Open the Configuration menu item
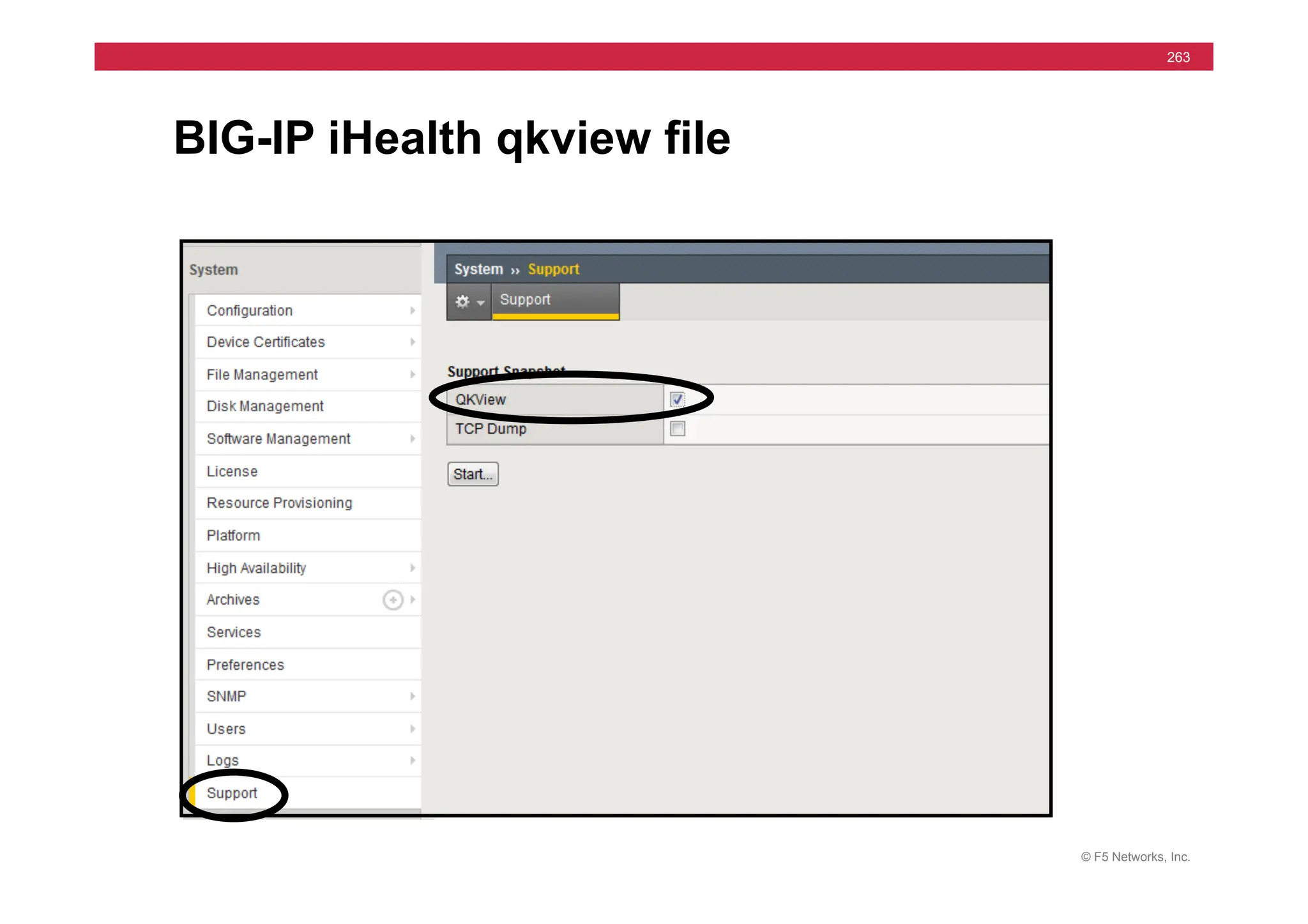This screenshot has height=924, width=1308. coord(308,310)
